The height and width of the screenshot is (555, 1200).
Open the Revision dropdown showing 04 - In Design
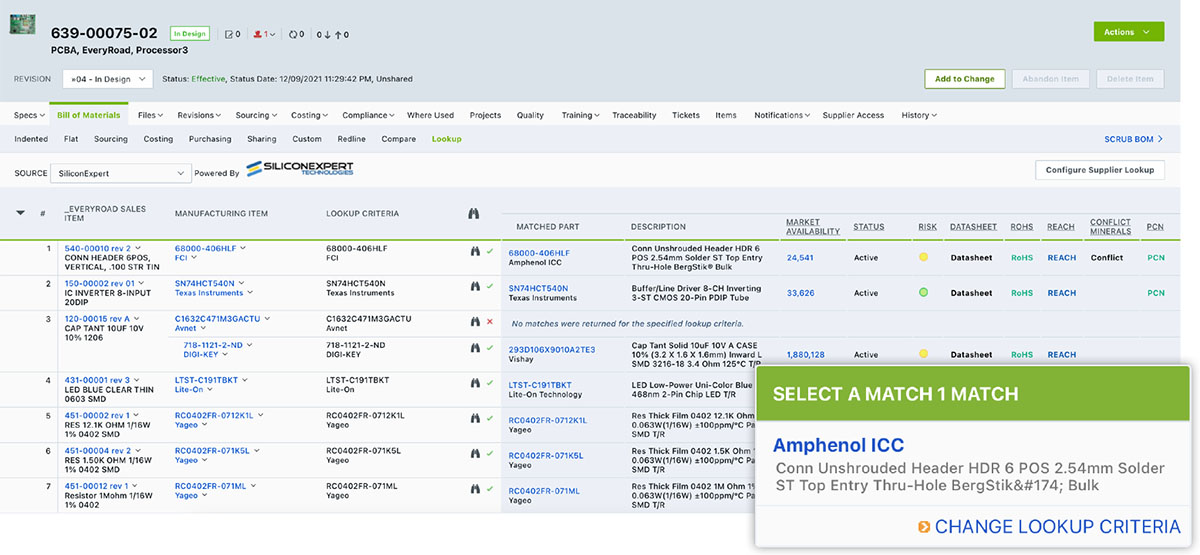point(106,79)
